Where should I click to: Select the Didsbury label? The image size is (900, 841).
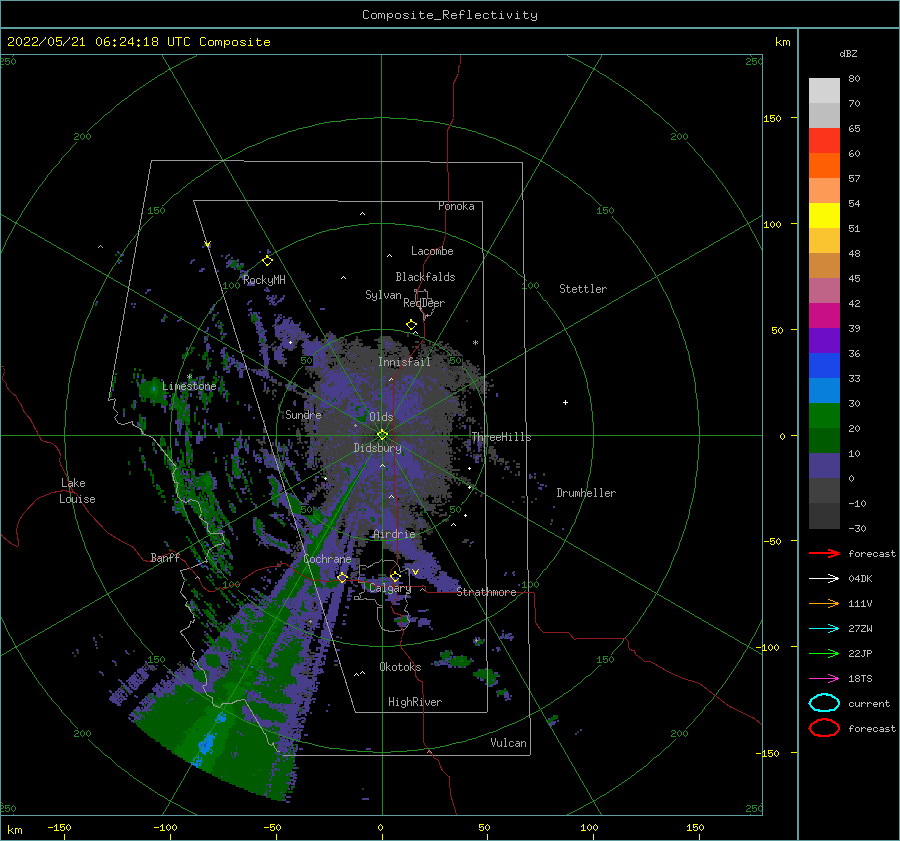pyautogui.click(x=377, y=448)
